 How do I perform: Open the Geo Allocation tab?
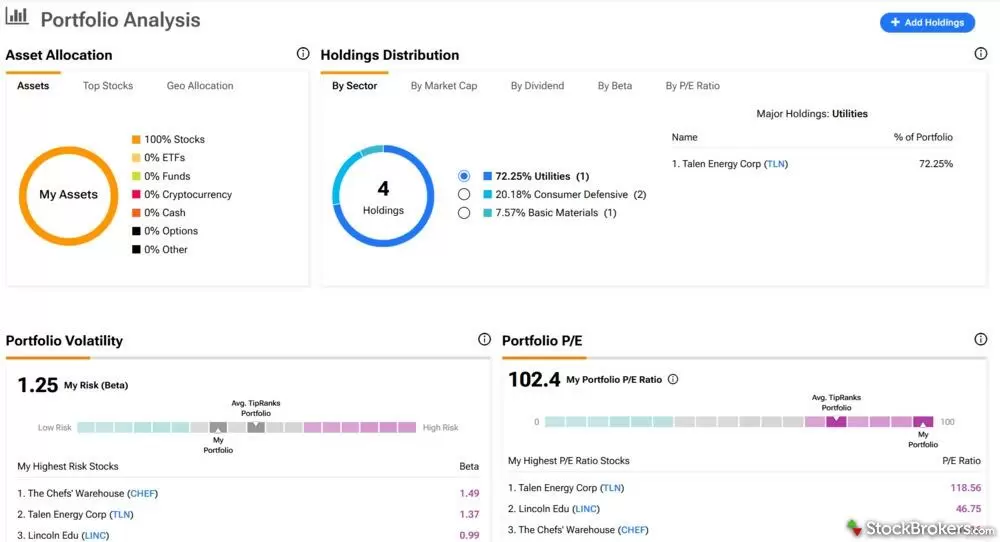200,85
